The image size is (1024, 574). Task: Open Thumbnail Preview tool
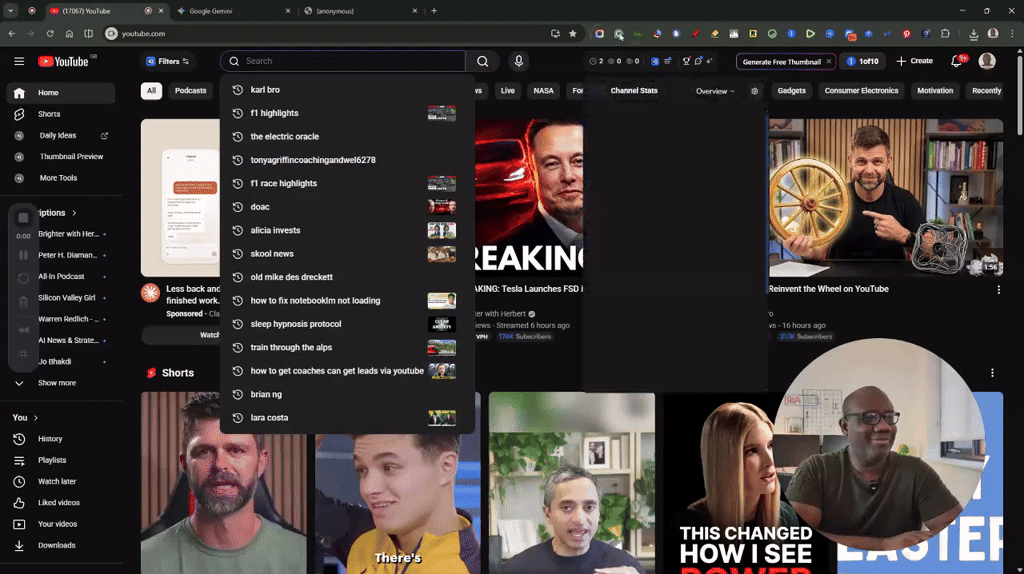[x=61, y=157]
